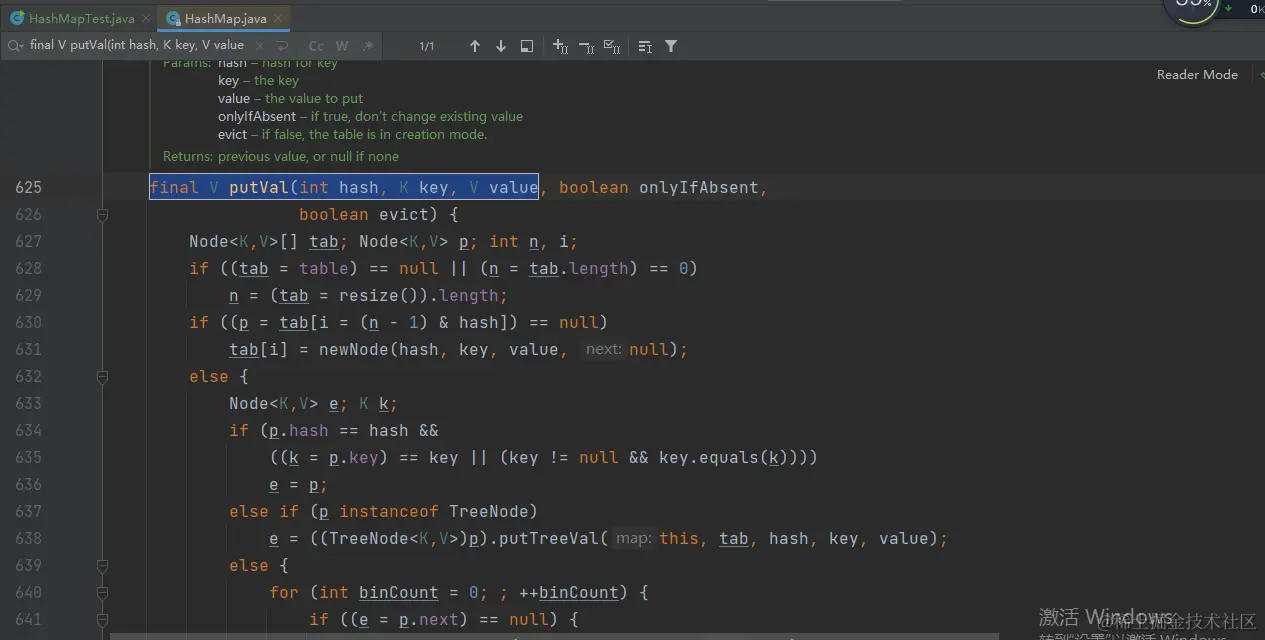The width and height of the screenshot is (1265, 640).
Task: Click 'key.equals(k)' on line 635
Action: click(723, 457)
